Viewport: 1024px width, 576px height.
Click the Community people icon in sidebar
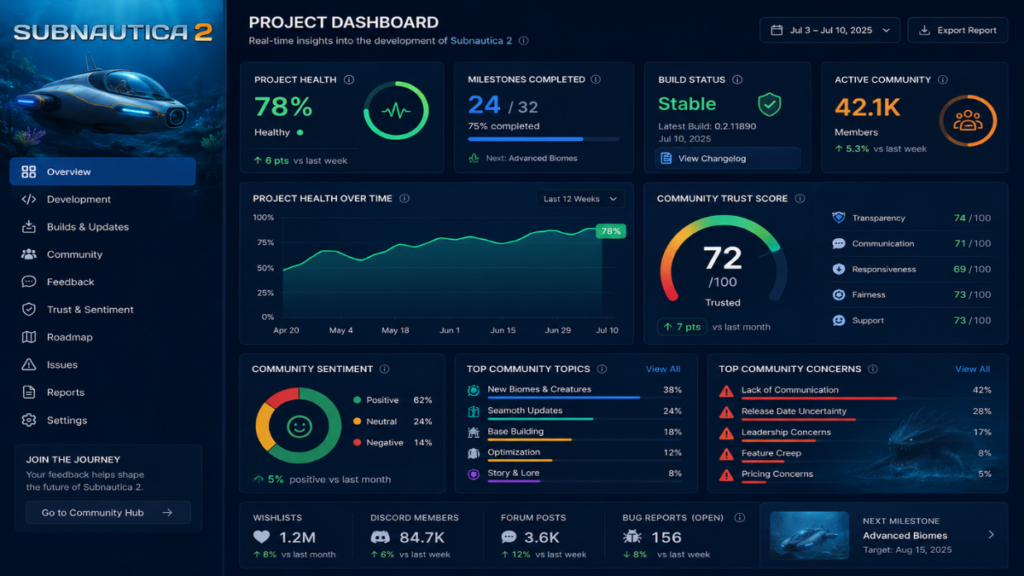(x=29, y=254)
